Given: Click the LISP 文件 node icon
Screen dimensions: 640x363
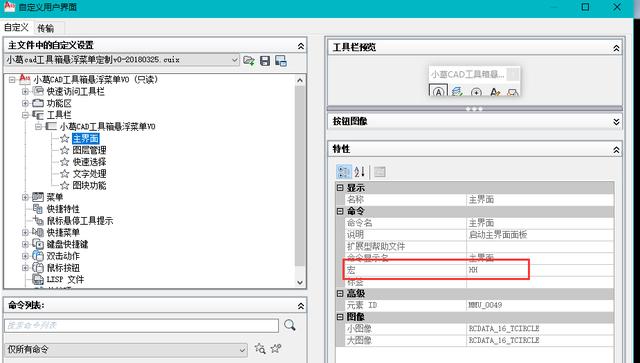Looking at the screenshot, I should (x=38, y=280).
